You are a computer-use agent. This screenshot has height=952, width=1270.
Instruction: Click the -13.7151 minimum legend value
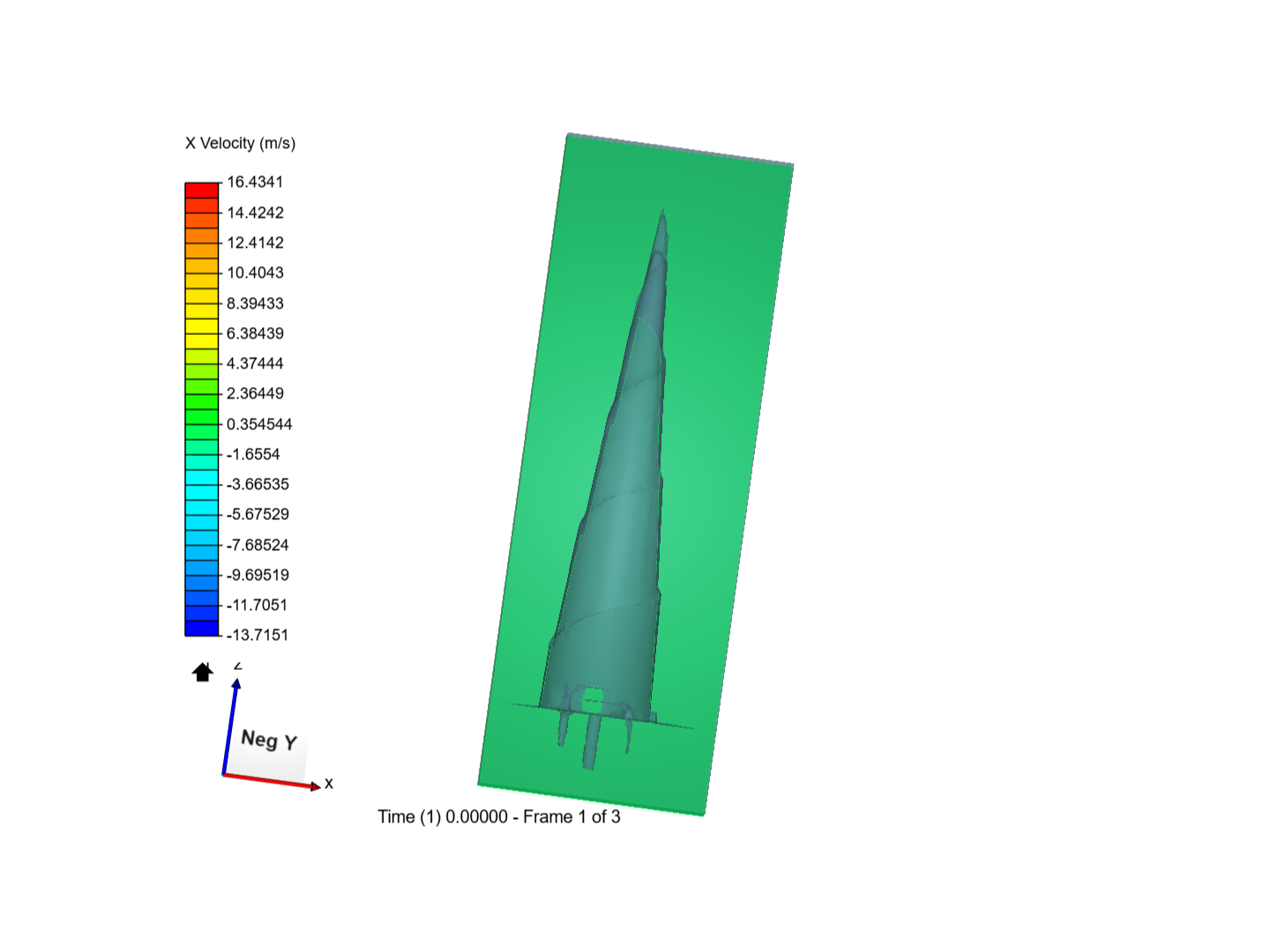pyautogui.click(x=258, y=635)
